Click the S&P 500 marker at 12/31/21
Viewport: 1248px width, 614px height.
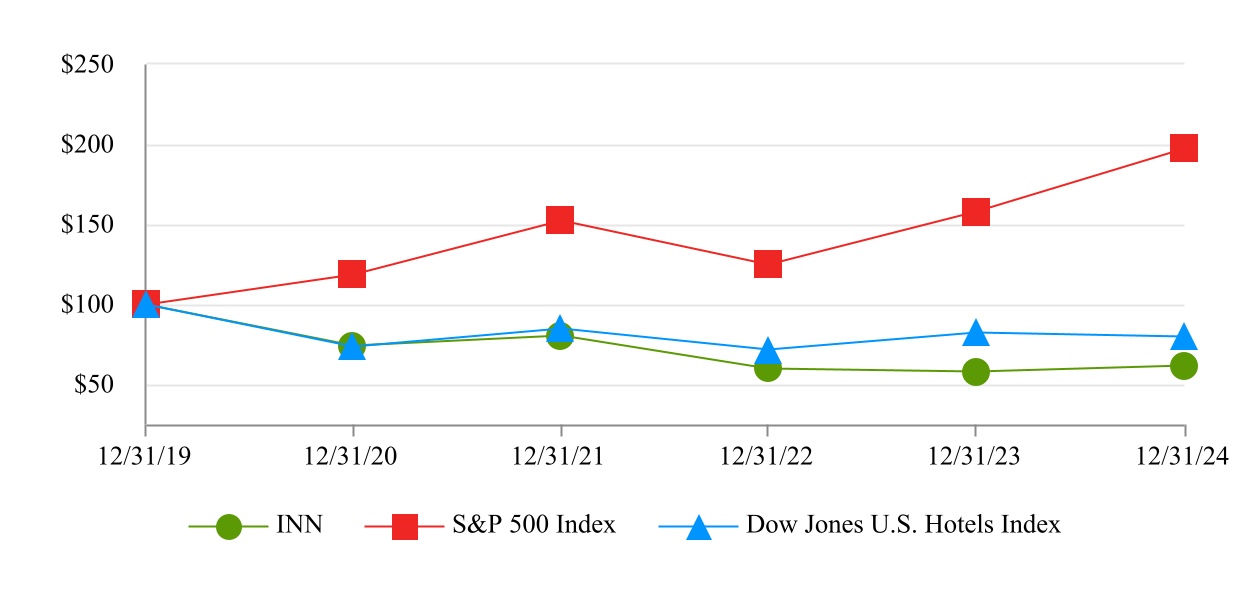point(560,220)
